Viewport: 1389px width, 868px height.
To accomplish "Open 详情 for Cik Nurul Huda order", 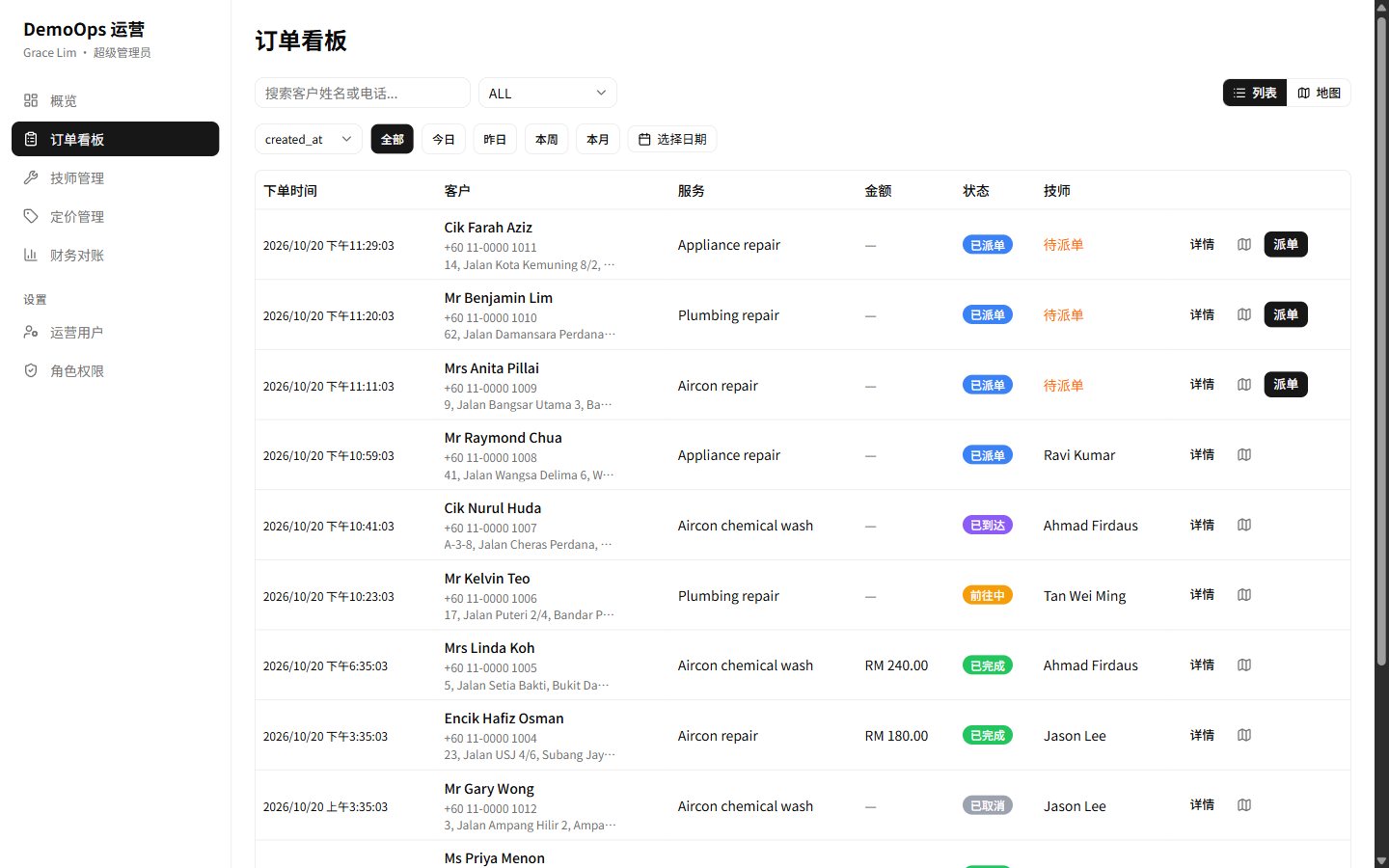I will coord(1202,526).
